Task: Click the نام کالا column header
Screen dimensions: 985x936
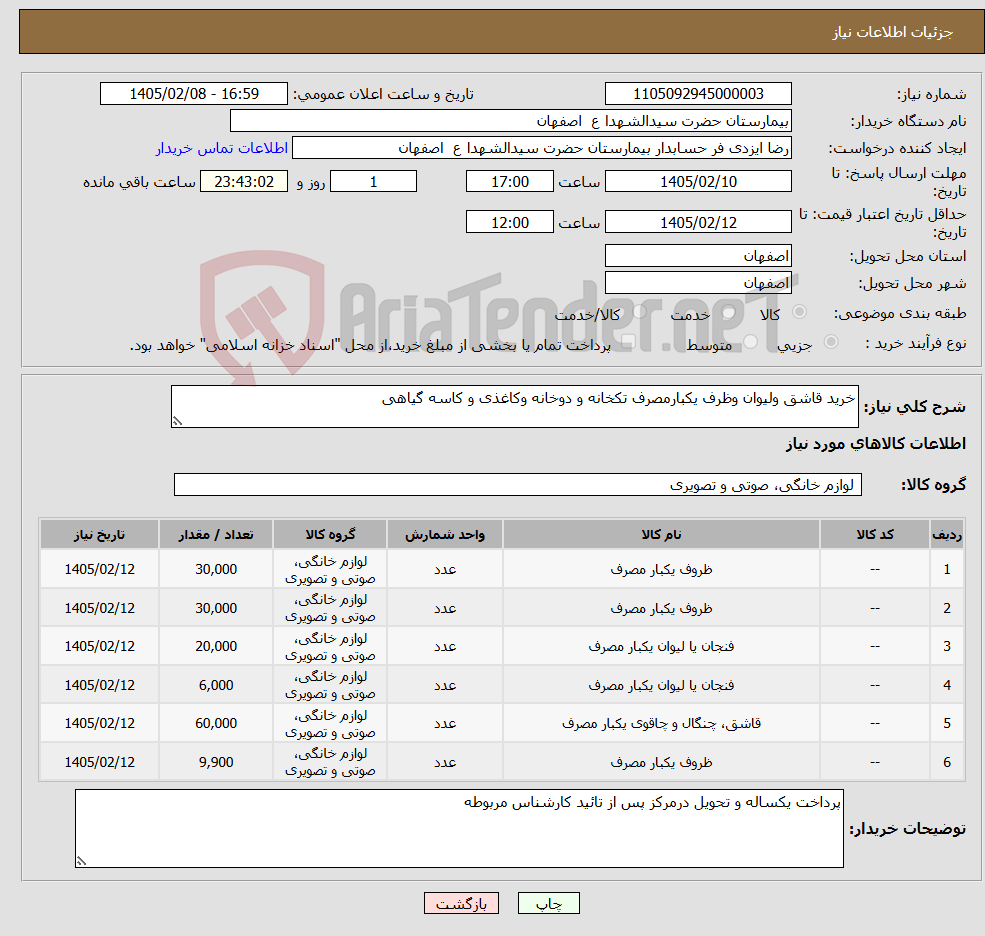Action: (661, 535)
